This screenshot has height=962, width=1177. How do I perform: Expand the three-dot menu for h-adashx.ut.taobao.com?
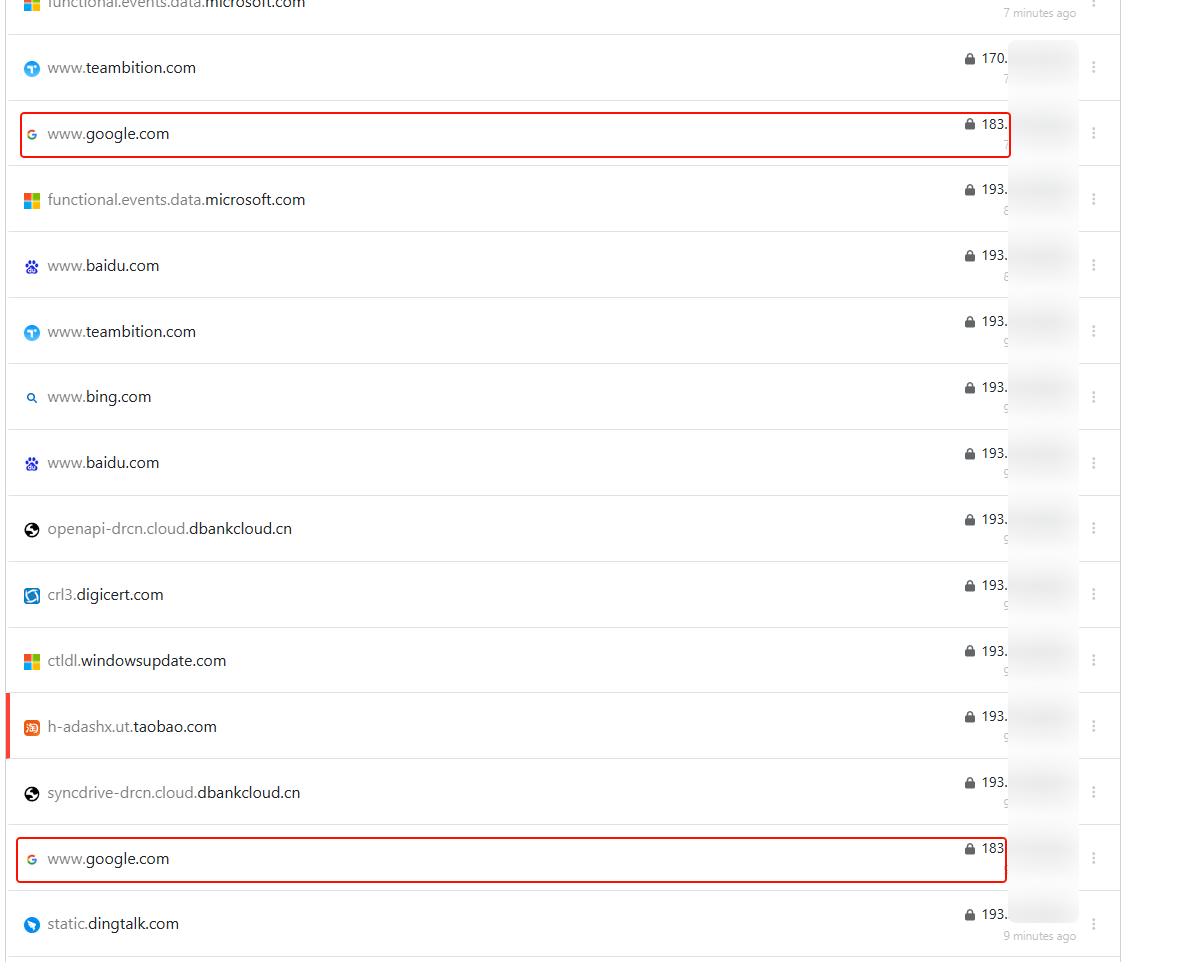tap(1094, 727)
